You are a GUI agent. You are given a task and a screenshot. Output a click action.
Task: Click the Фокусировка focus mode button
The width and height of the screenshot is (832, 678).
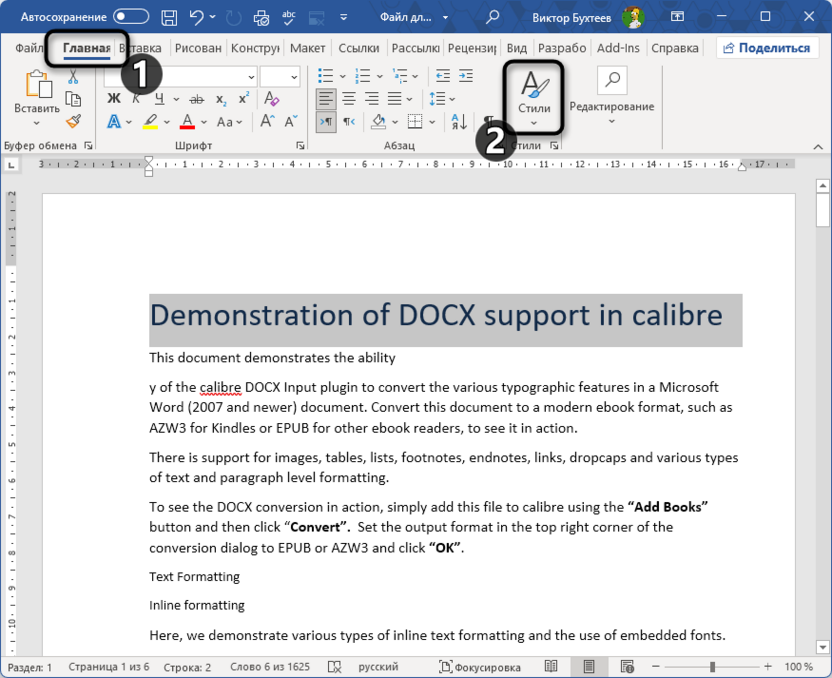pos(480,667)
